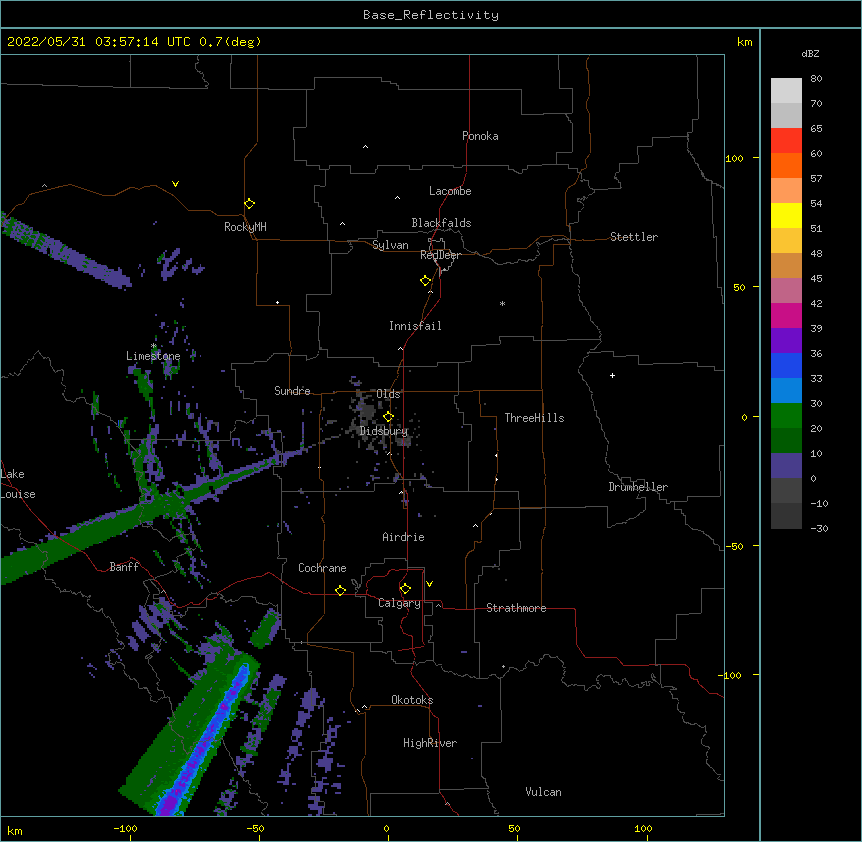Click the Airdrie label
862x842 pixels.
coord(404,537)
